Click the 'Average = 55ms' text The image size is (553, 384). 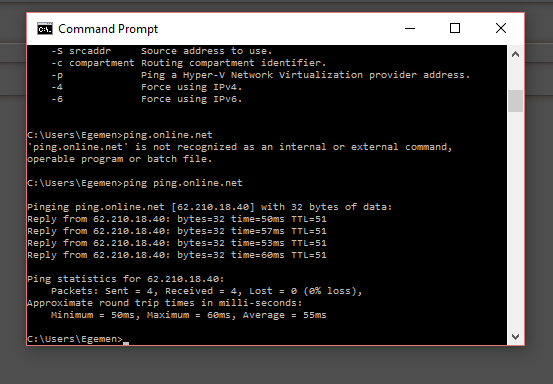pos(285,315)
